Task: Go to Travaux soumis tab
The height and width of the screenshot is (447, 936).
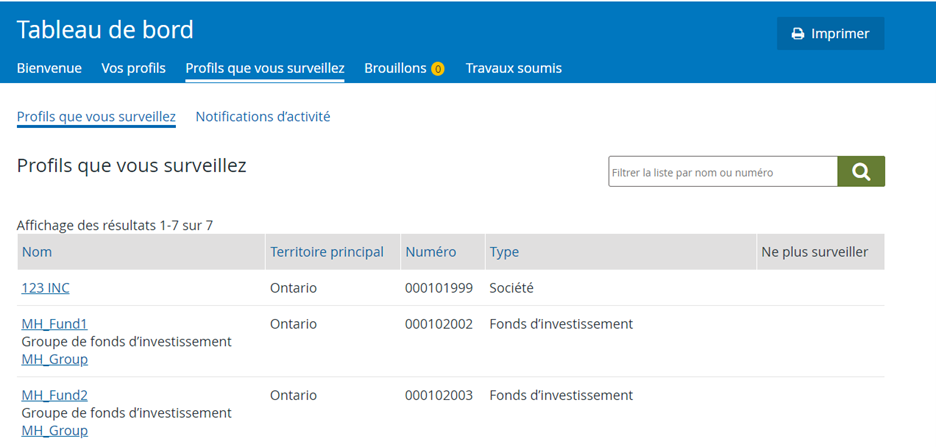Action: point(514,68)
